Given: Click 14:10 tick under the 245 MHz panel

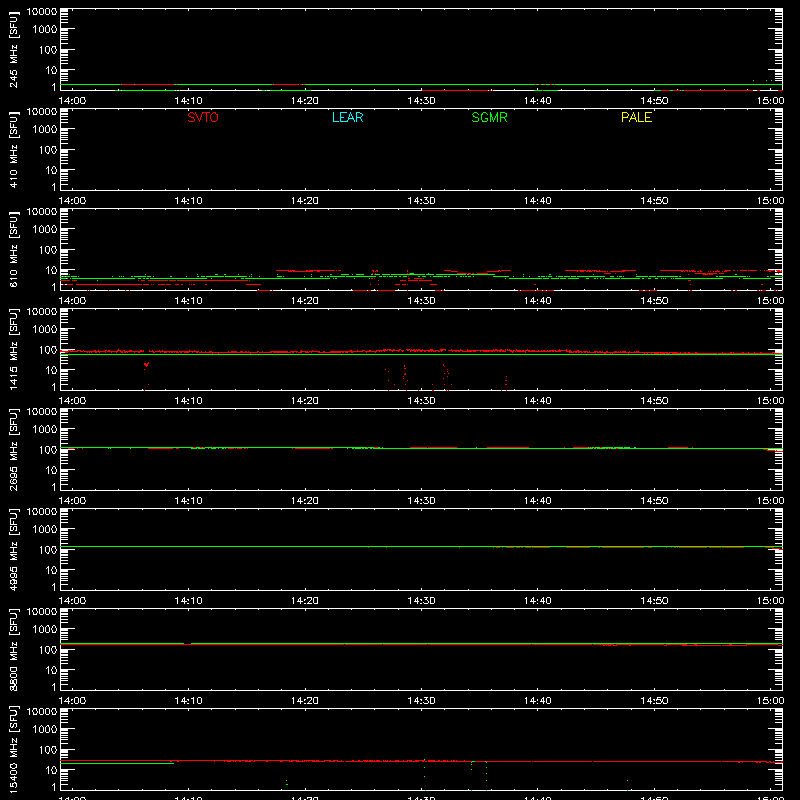Looking at the screenshot, I should [x=188, y=101].
